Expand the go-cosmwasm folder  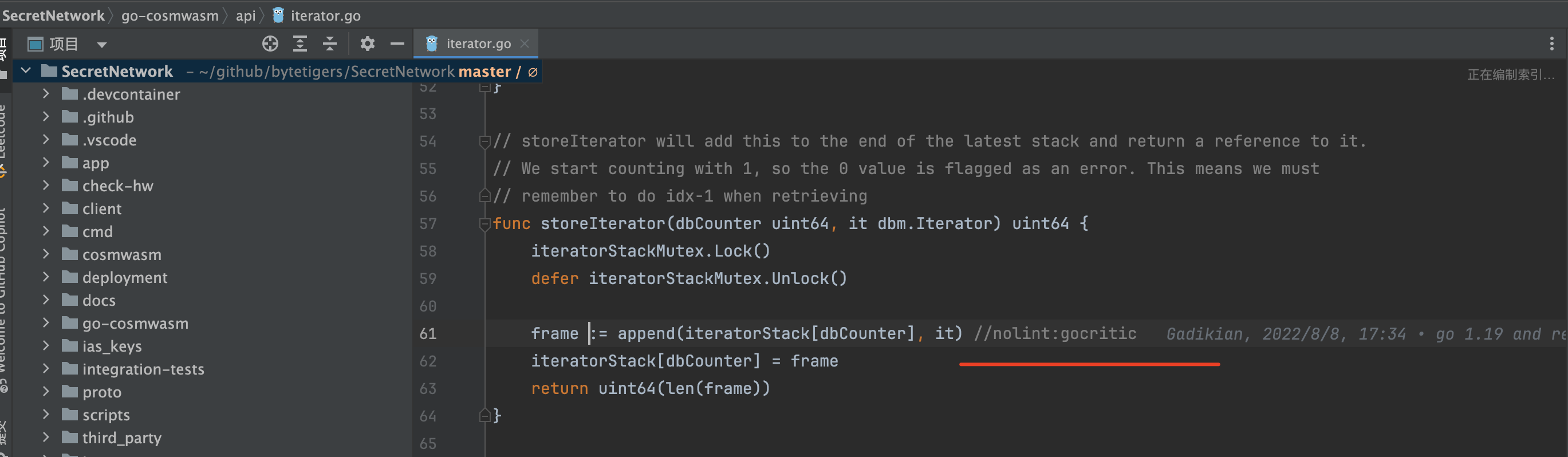[x=46, y=322]
